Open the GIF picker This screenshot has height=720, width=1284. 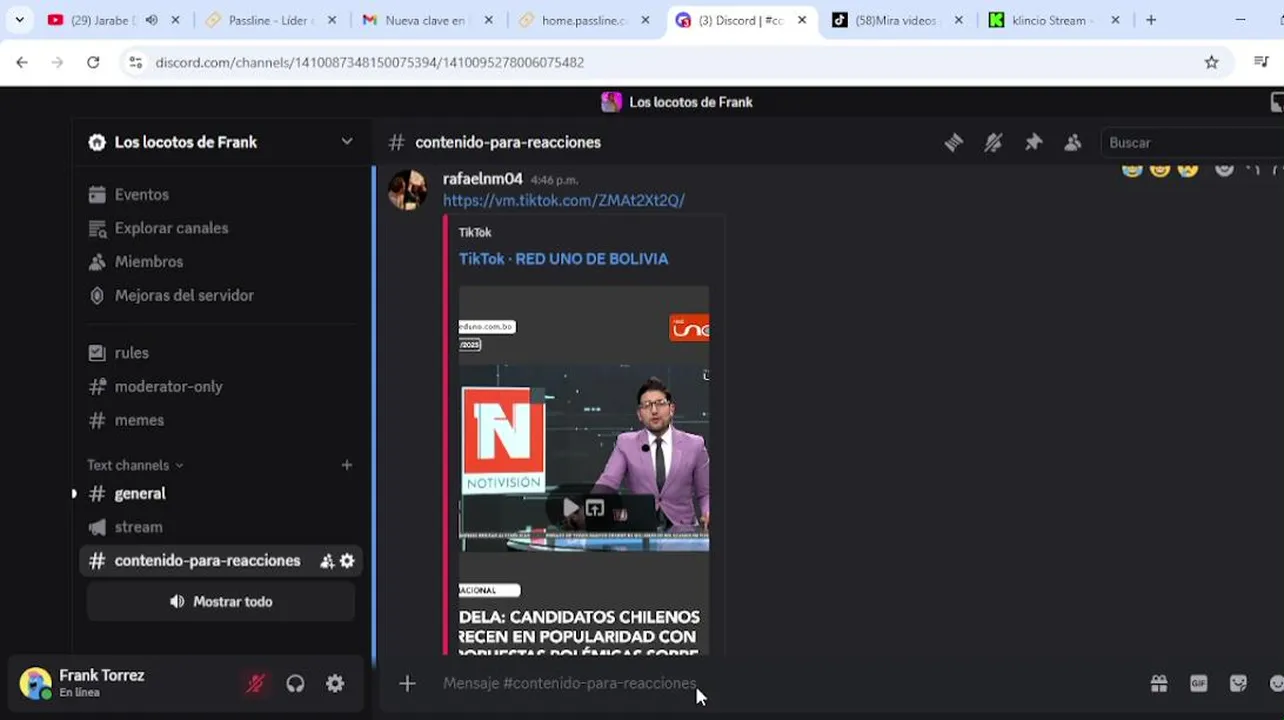click(x=1199, y=684)
